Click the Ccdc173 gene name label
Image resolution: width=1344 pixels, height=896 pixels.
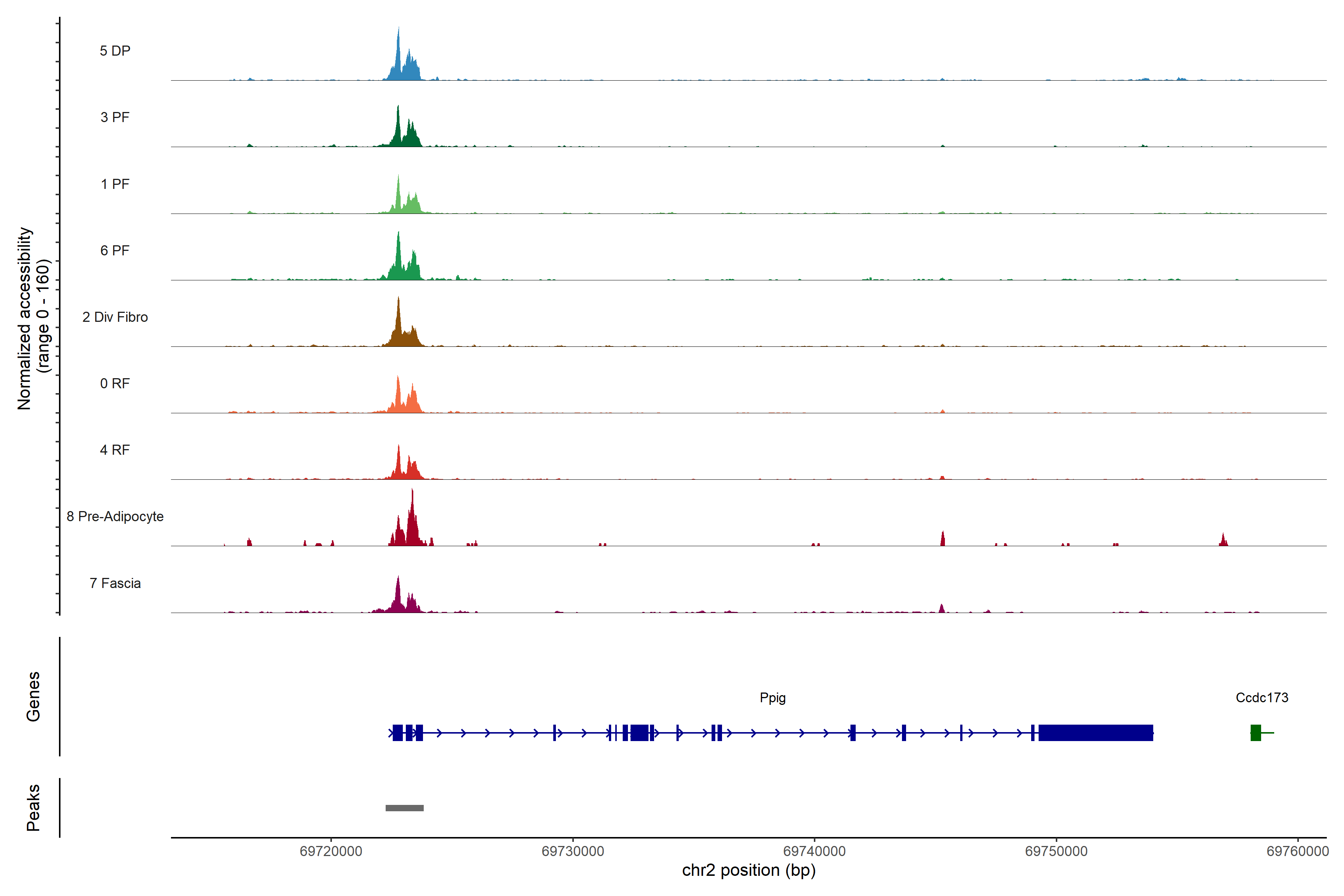click(1262, 698)
